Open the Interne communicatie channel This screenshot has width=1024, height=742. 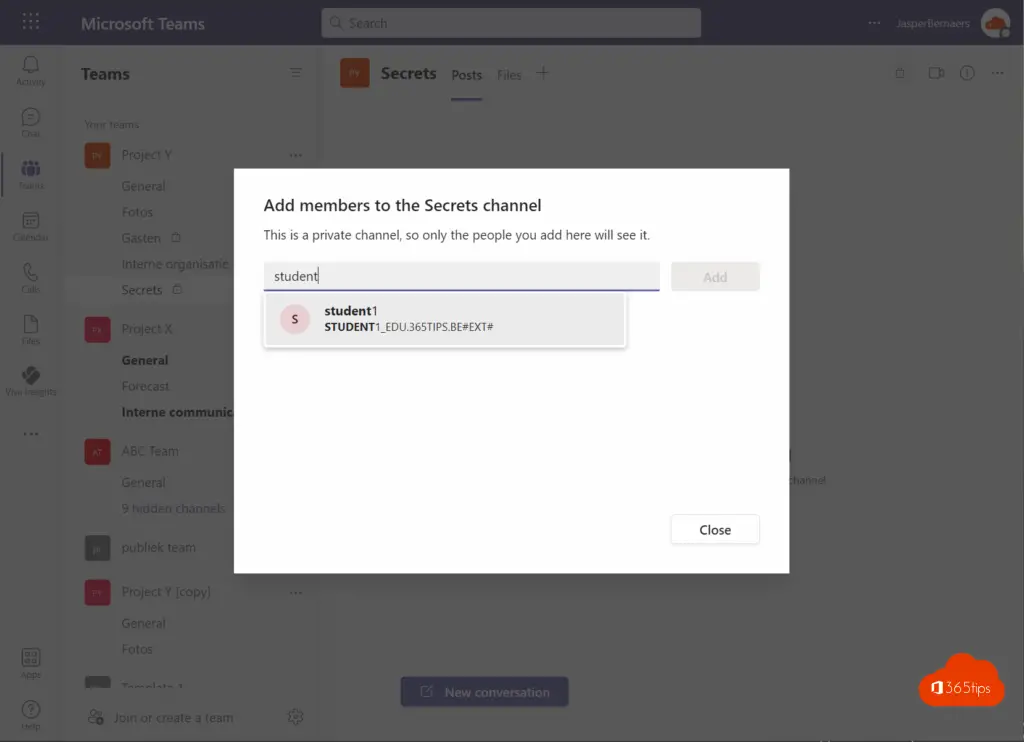(x=177, y=412)
